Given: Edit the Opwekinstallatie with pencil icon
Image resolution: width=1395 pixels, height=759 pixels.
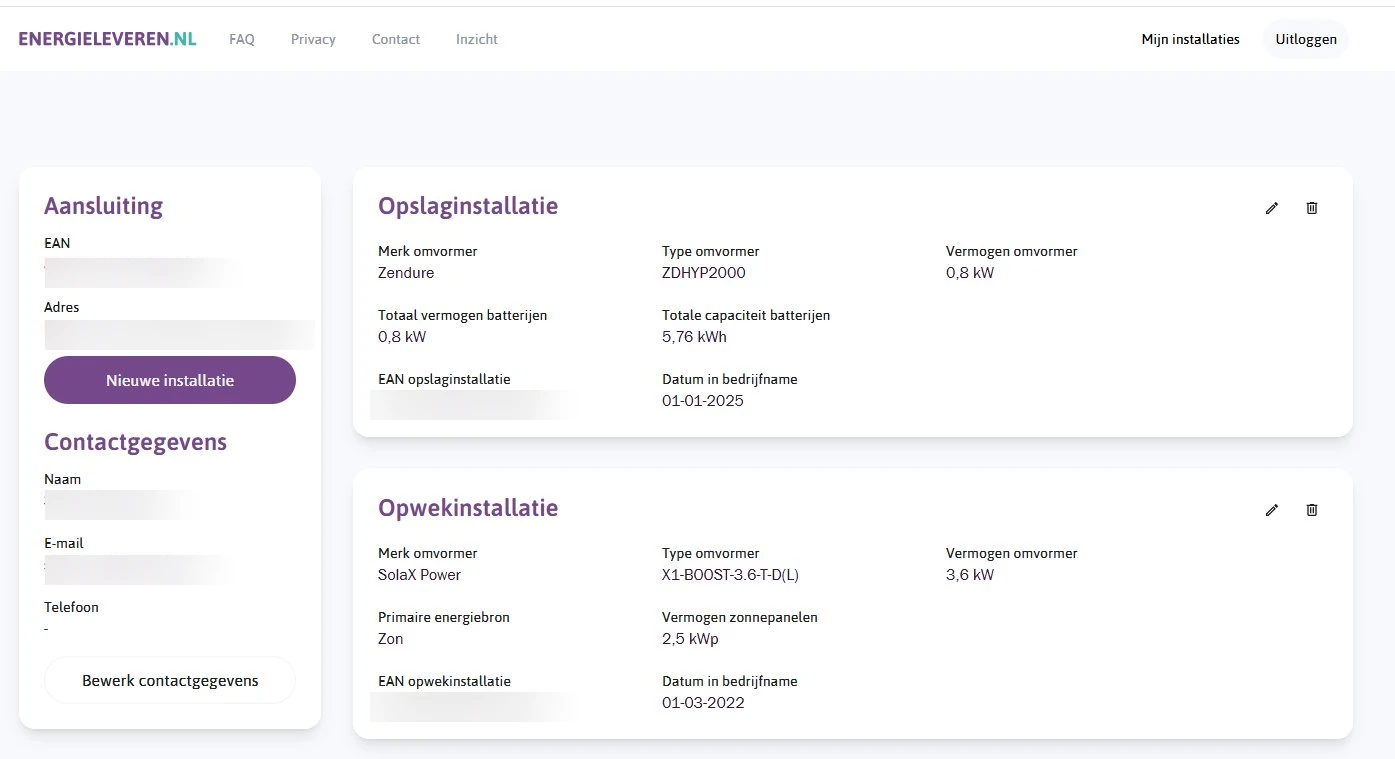Looking at the screenshot, I should coord(1271,510).
